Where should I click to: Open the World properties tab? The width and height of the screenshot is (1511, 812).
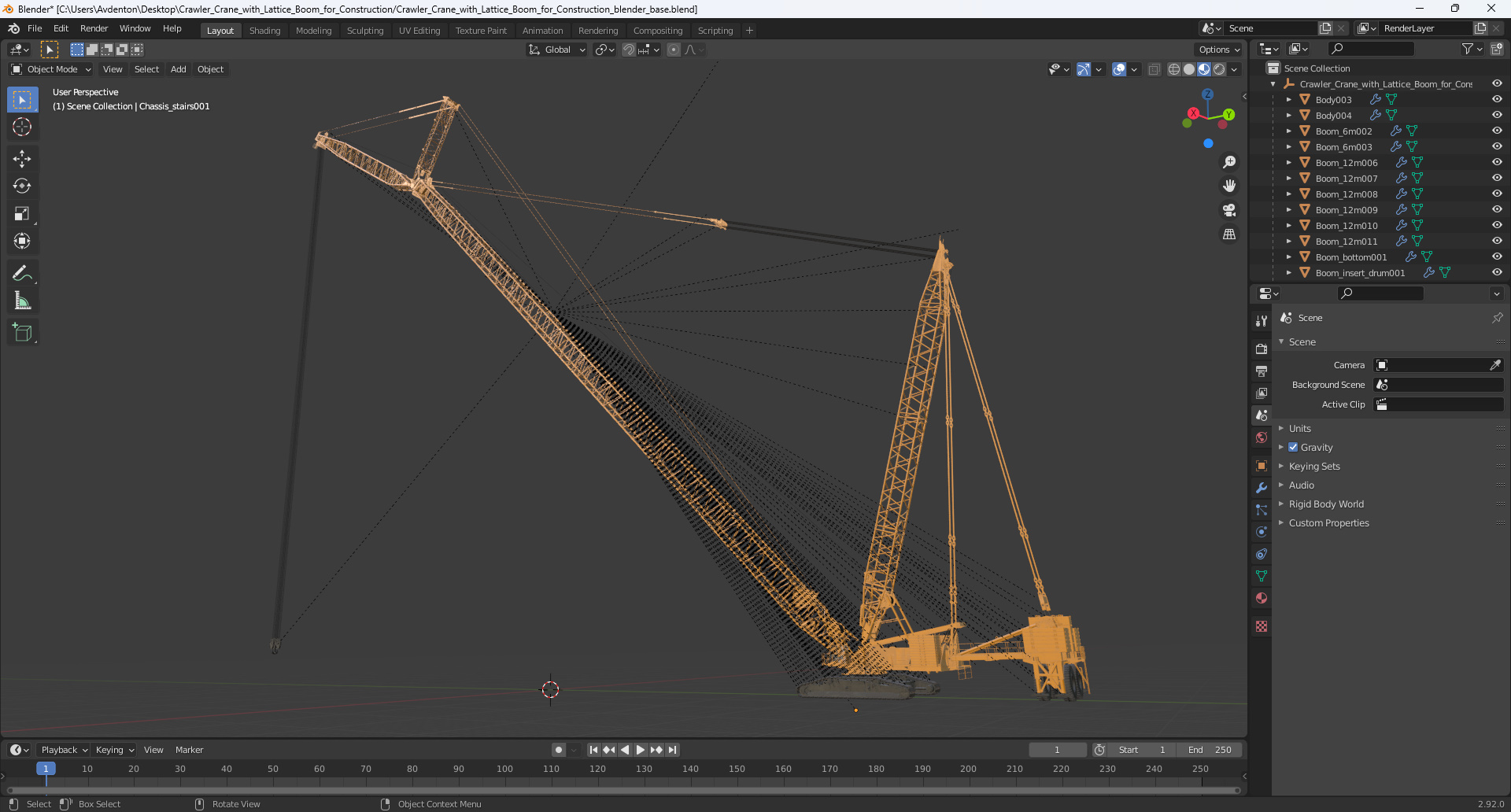[1262, 437]
